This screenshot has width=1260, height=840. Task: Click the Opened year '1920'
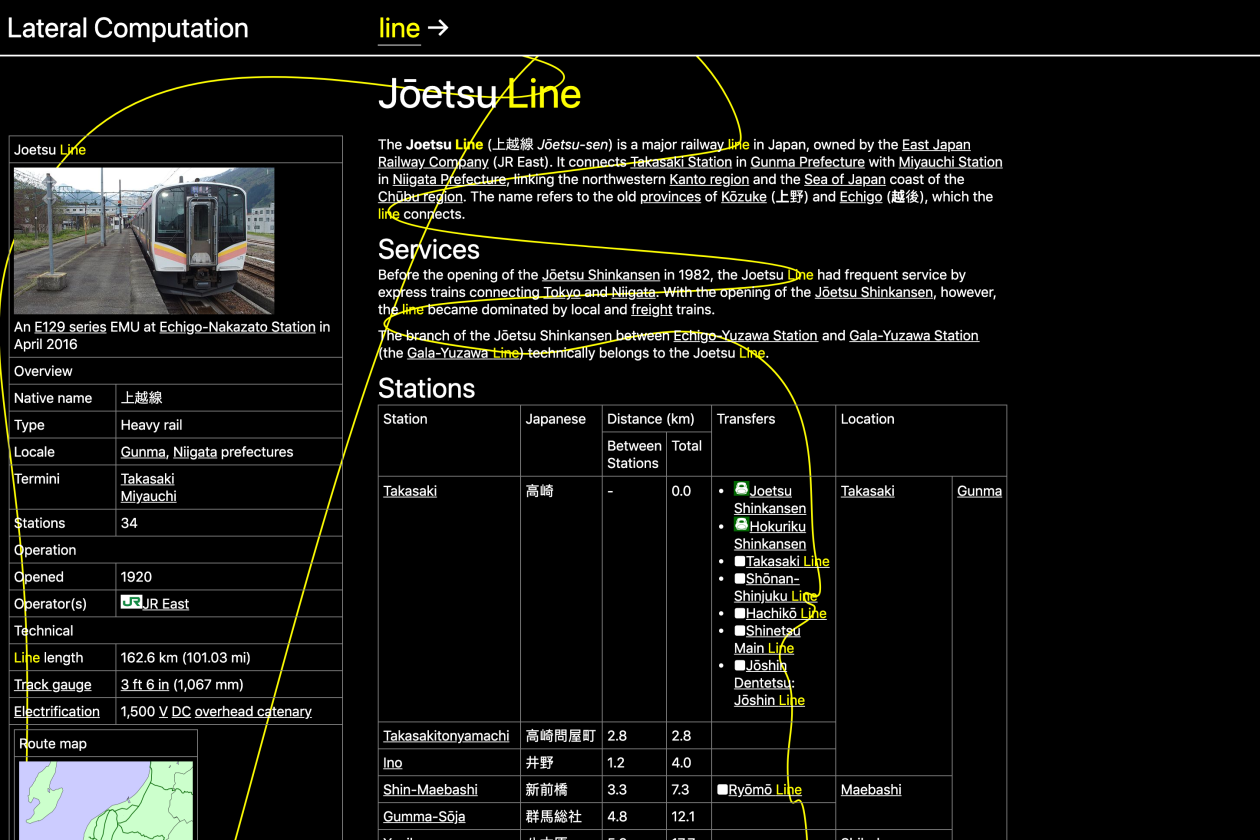[136, 577]
